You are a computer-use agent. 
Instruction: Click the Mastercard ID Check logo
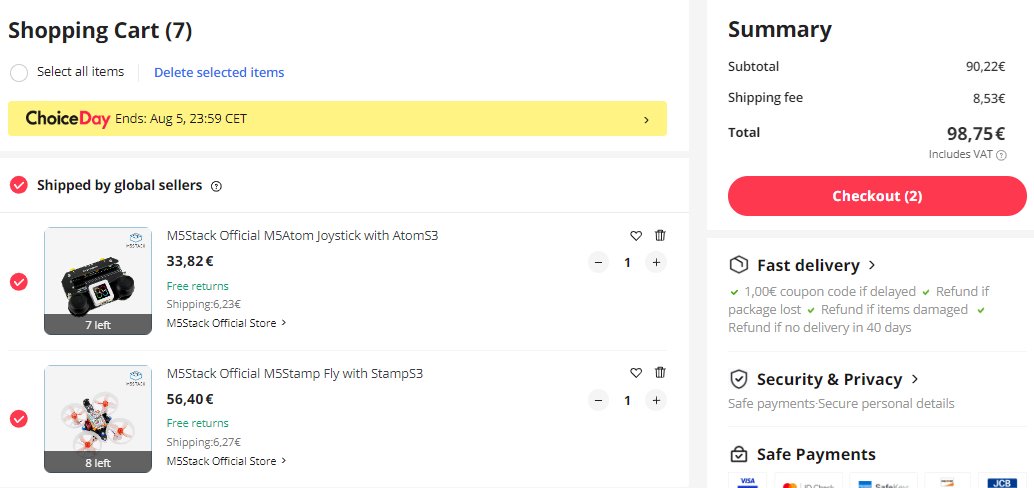[x=808, y=482]
